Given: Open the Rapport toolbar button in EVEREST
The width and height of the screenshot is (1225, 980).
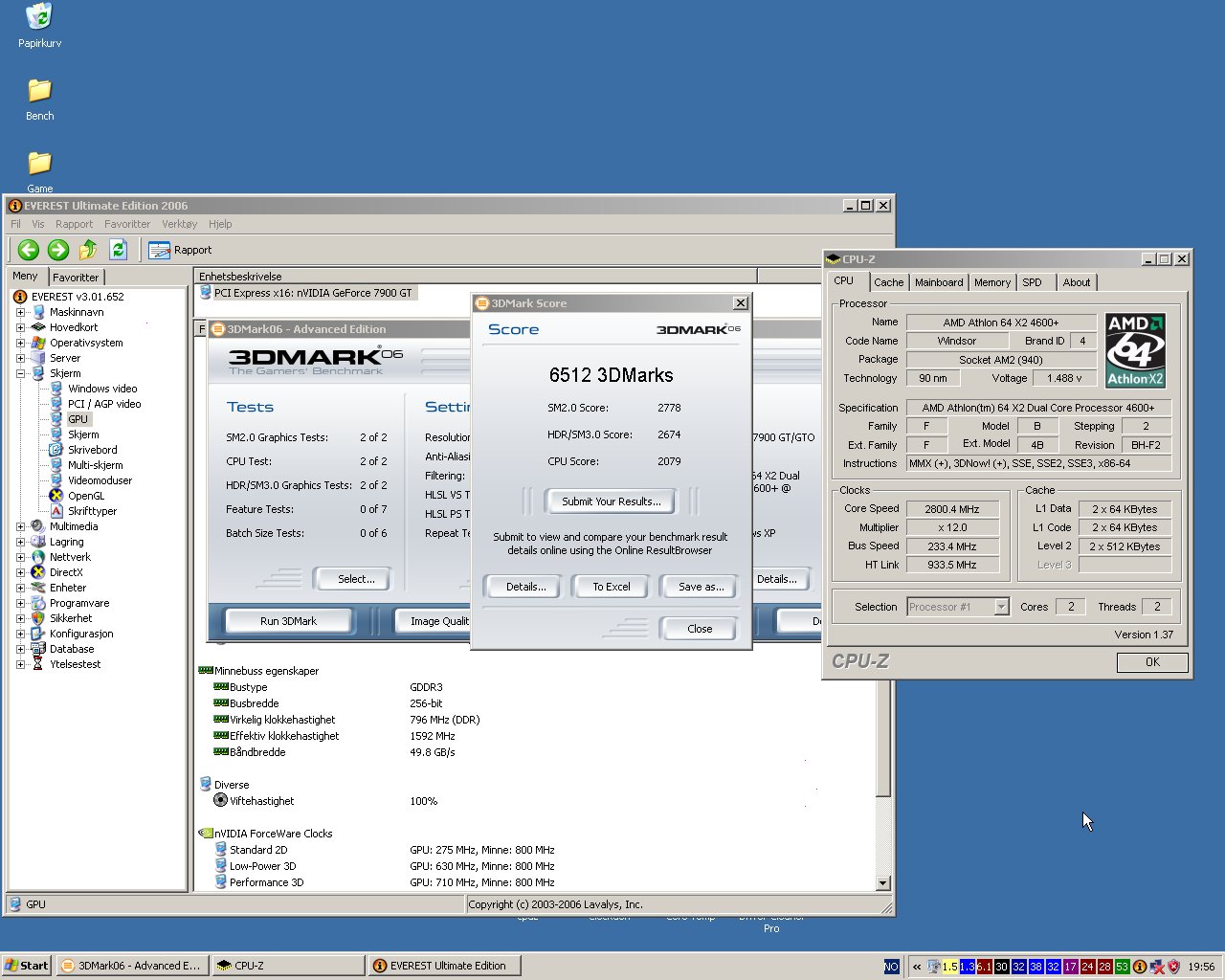Looking at the screenshot, I should point(180,250).
